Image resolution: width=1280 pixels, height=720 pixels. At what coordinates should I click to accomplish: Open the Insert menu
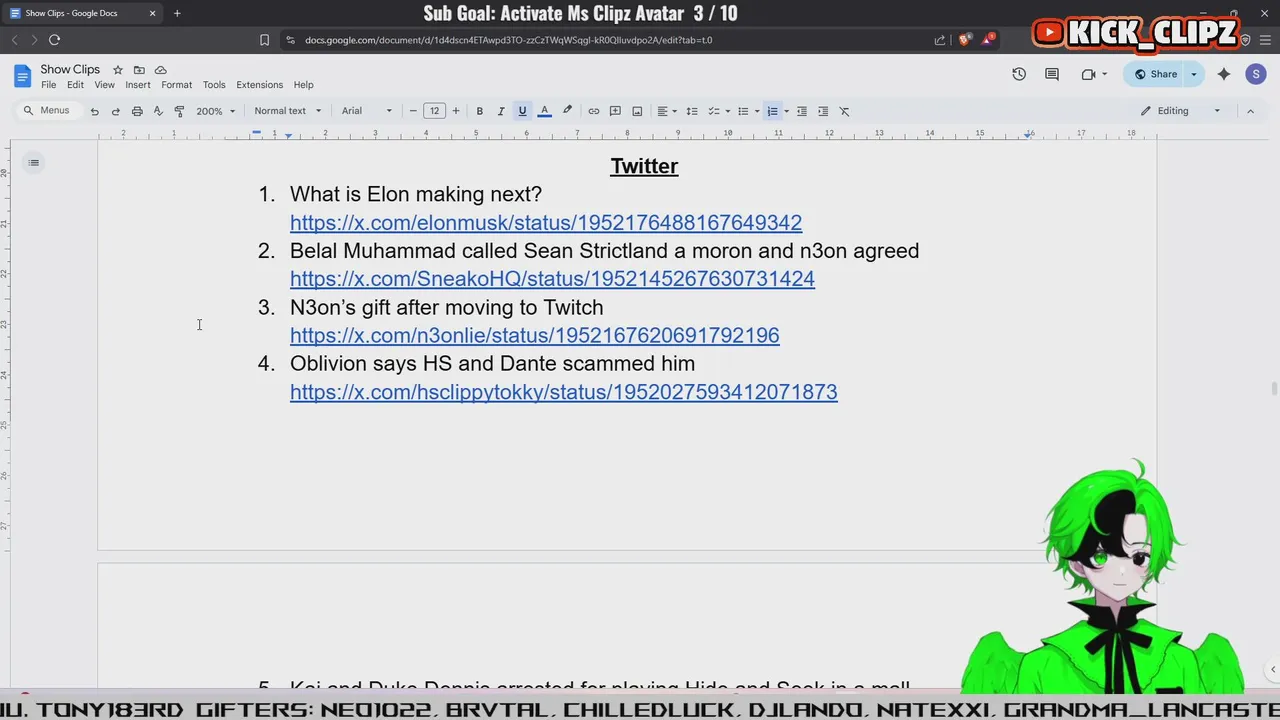(138, 85)
